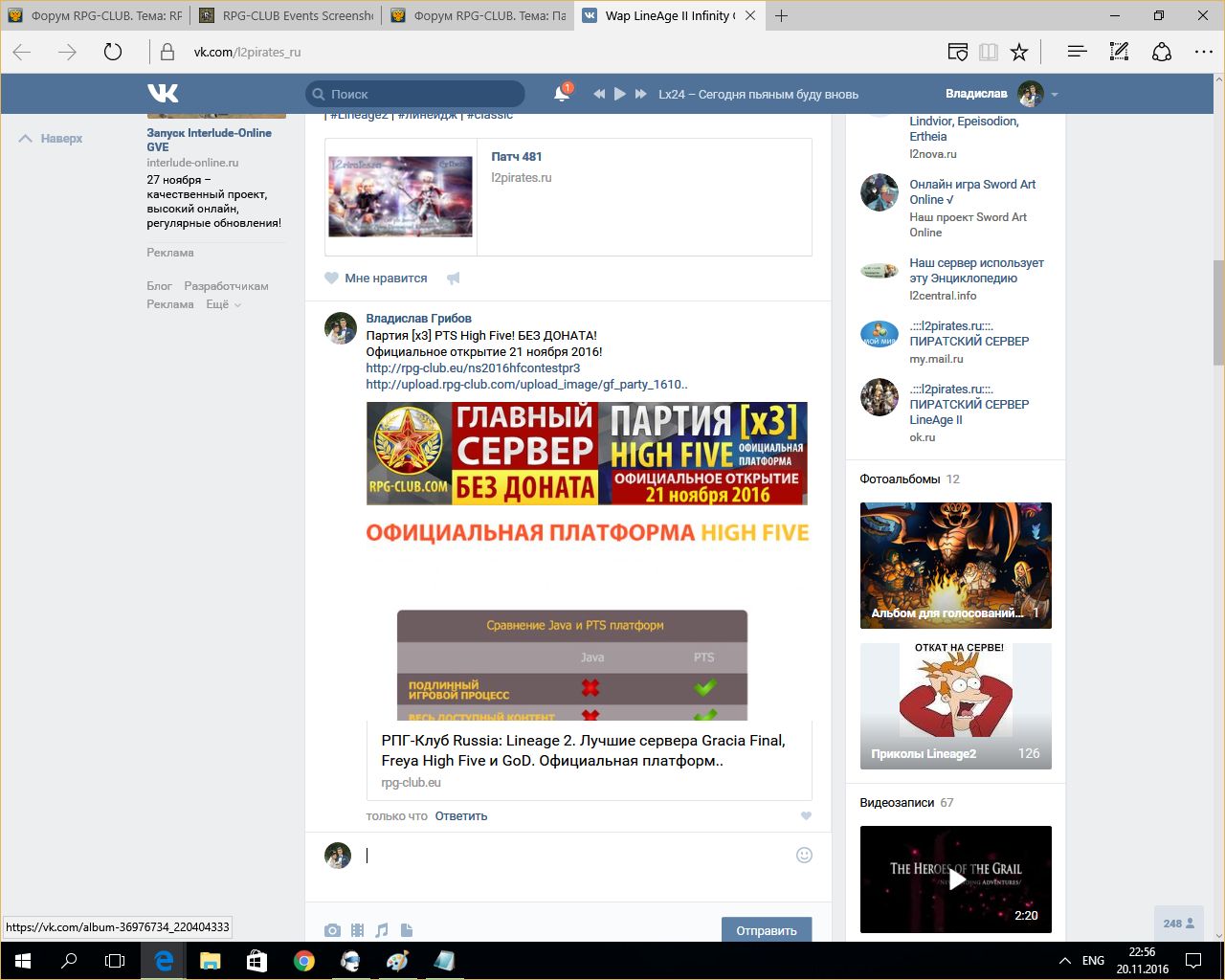Image resolution: width=1225 pixels, height=980 pixels.
Task: Open Chrome from the taskbar
Action: [x=304, y=961]
